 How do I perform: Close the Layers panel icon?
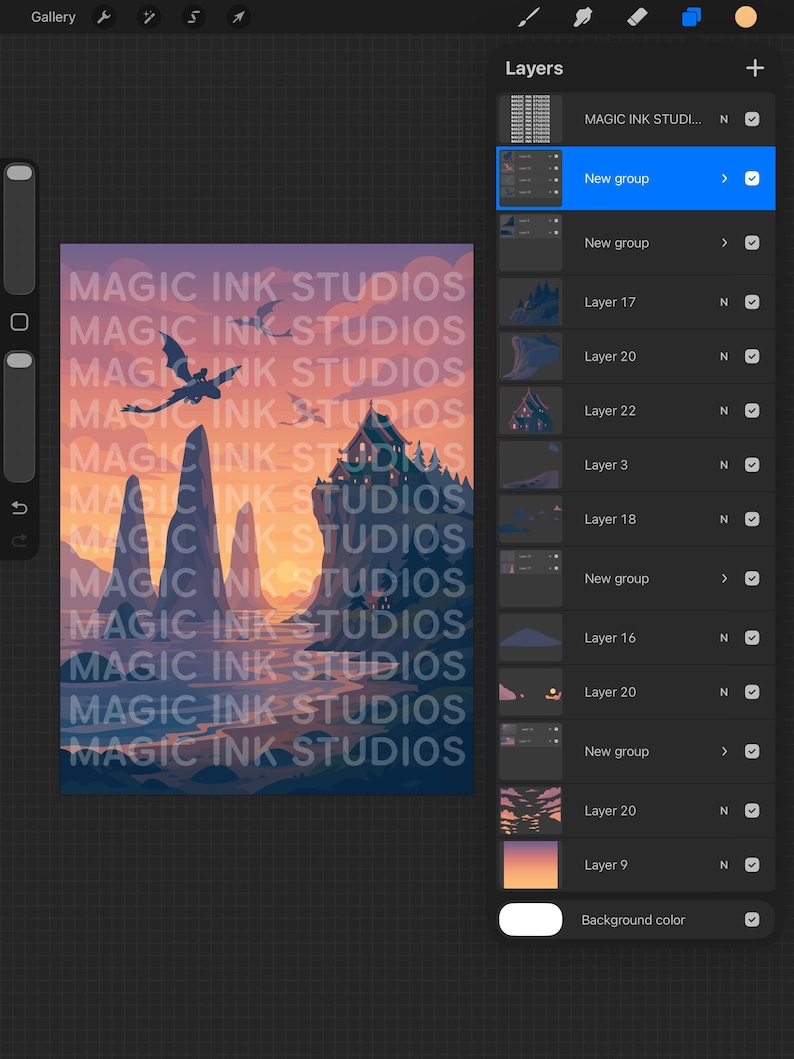[x=691, y=17]
